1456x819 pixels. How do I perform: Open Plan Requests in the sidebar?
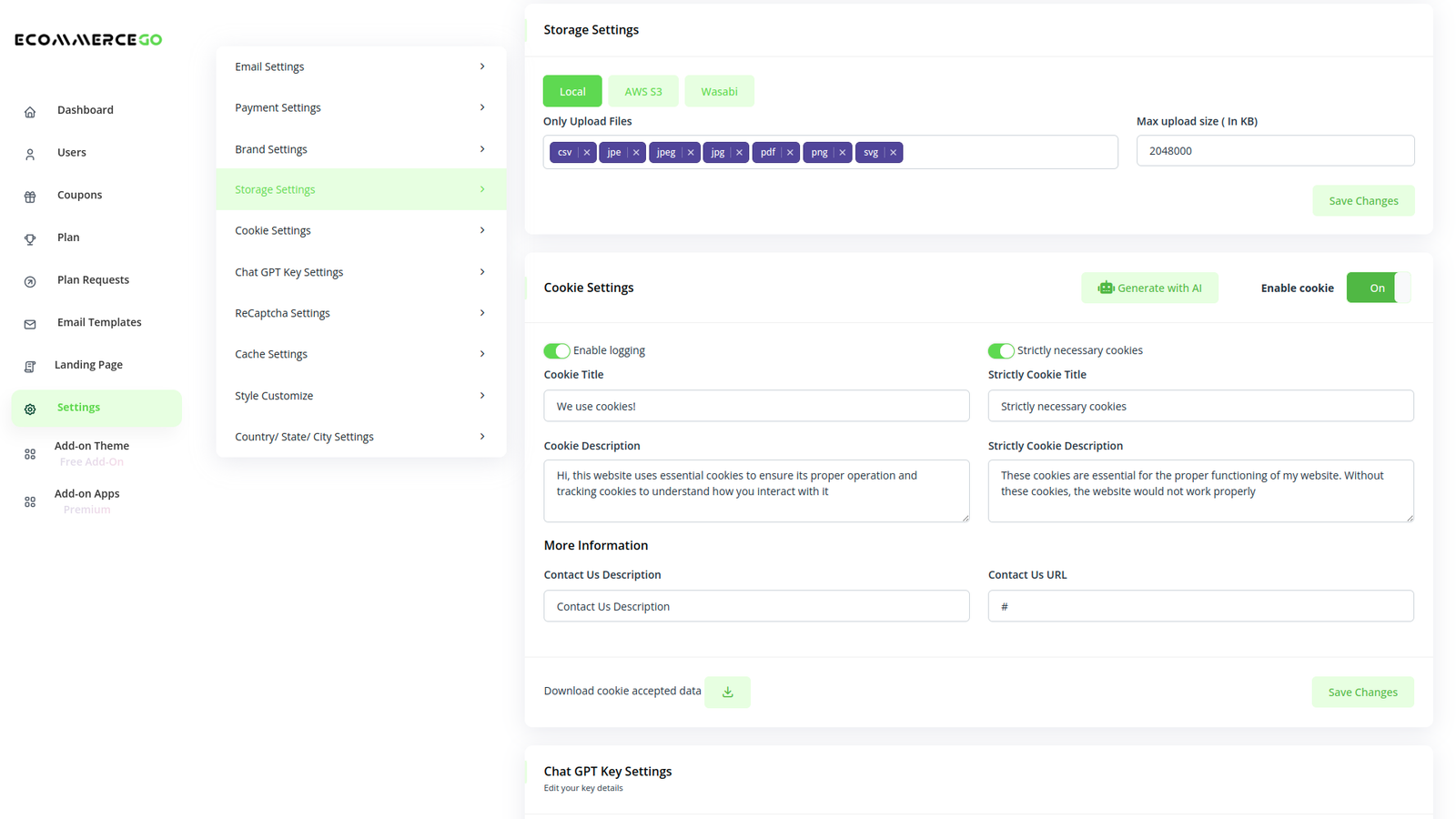click(93, 280)
